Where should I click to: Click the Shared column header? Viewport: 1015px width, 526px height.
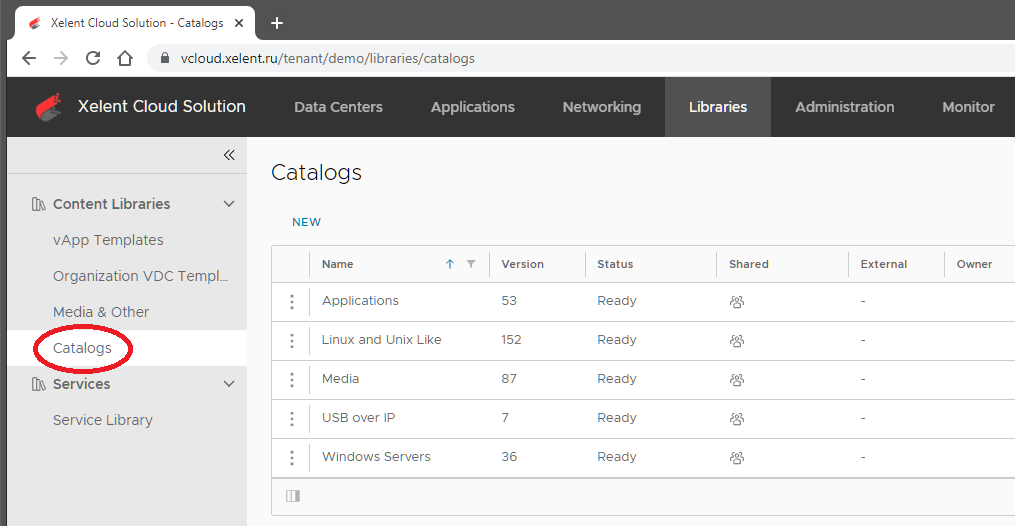coord(749,264)
